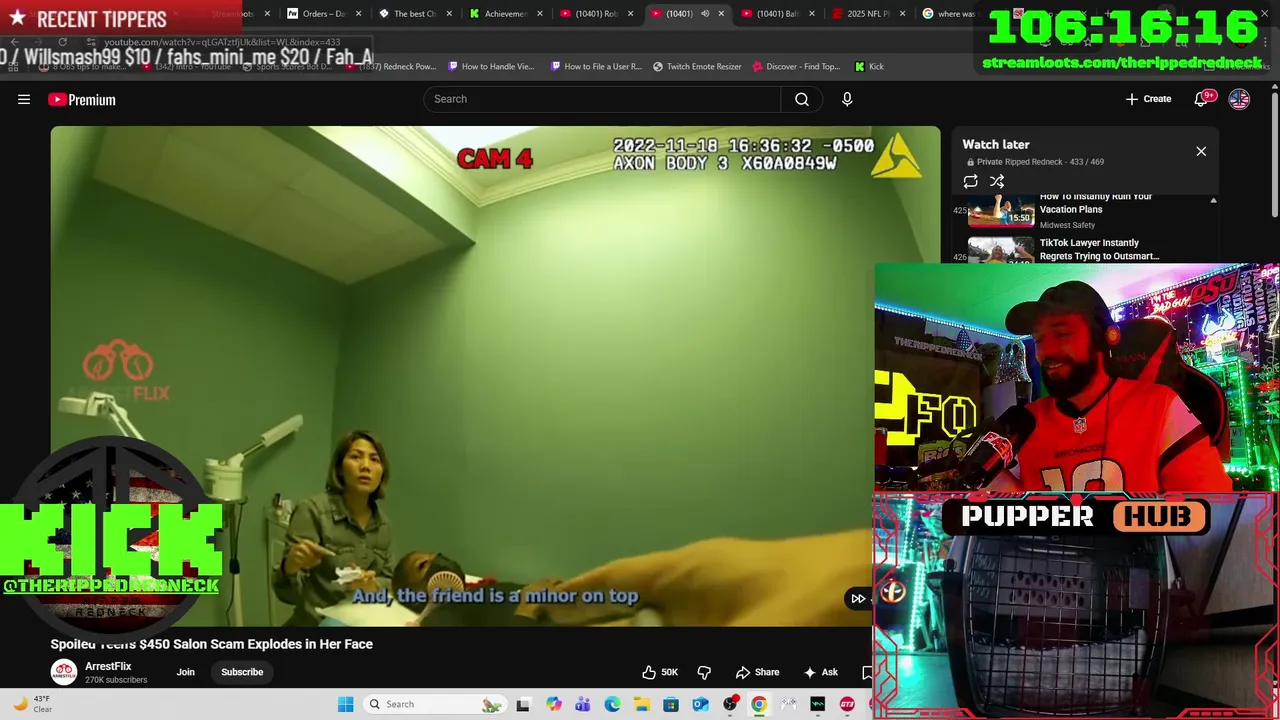
Task: Open the ArrestFlix channel avatar
Action: [64, 672]
